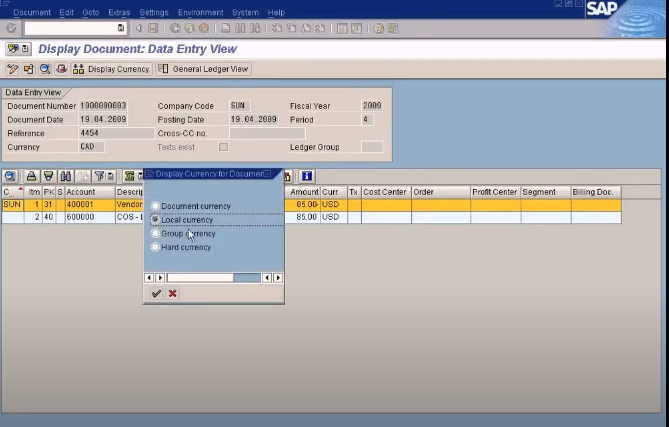Screen dimensions: 669x427
Task: Click the Customize Local Layout icon
Action: point(393,29)
